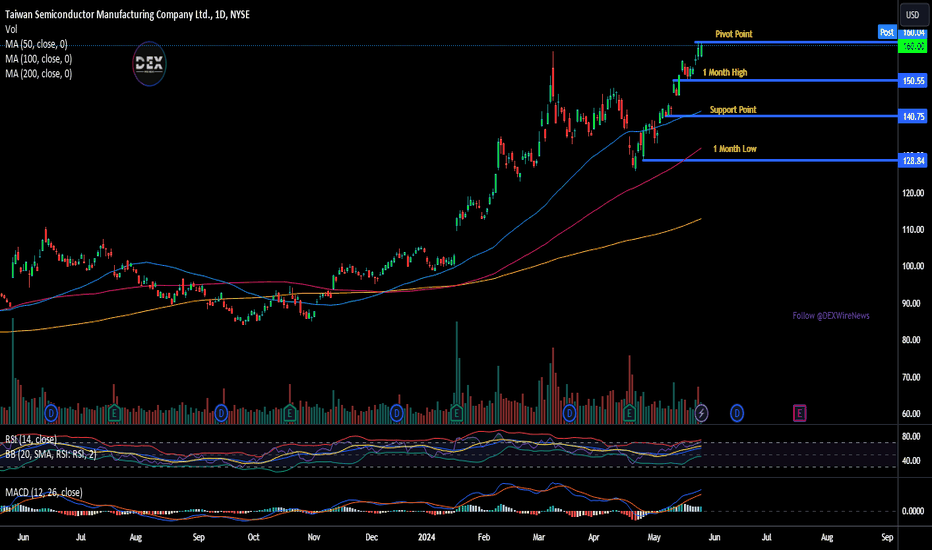Click 110.00 on the price axis
This screenshot has height=550, width=932.
coord(913,230)
